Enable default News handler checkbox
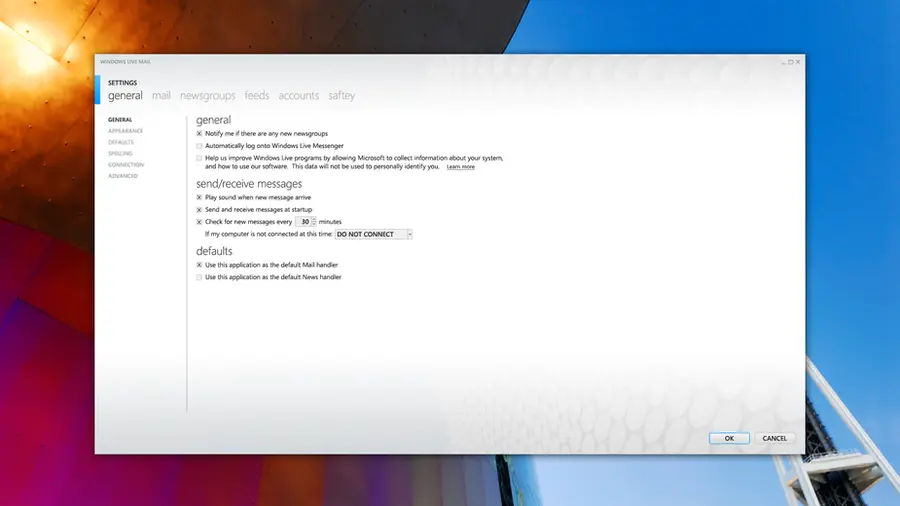Screen dimensions: 900x506 coord(199,277)
